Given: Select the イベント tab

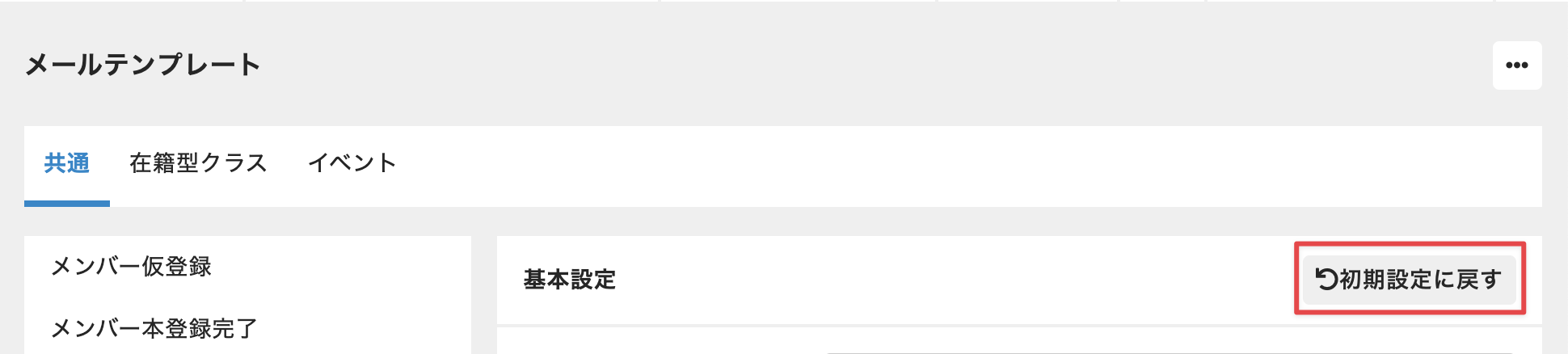Looking at the screenshot, I should tap(352, 164).
